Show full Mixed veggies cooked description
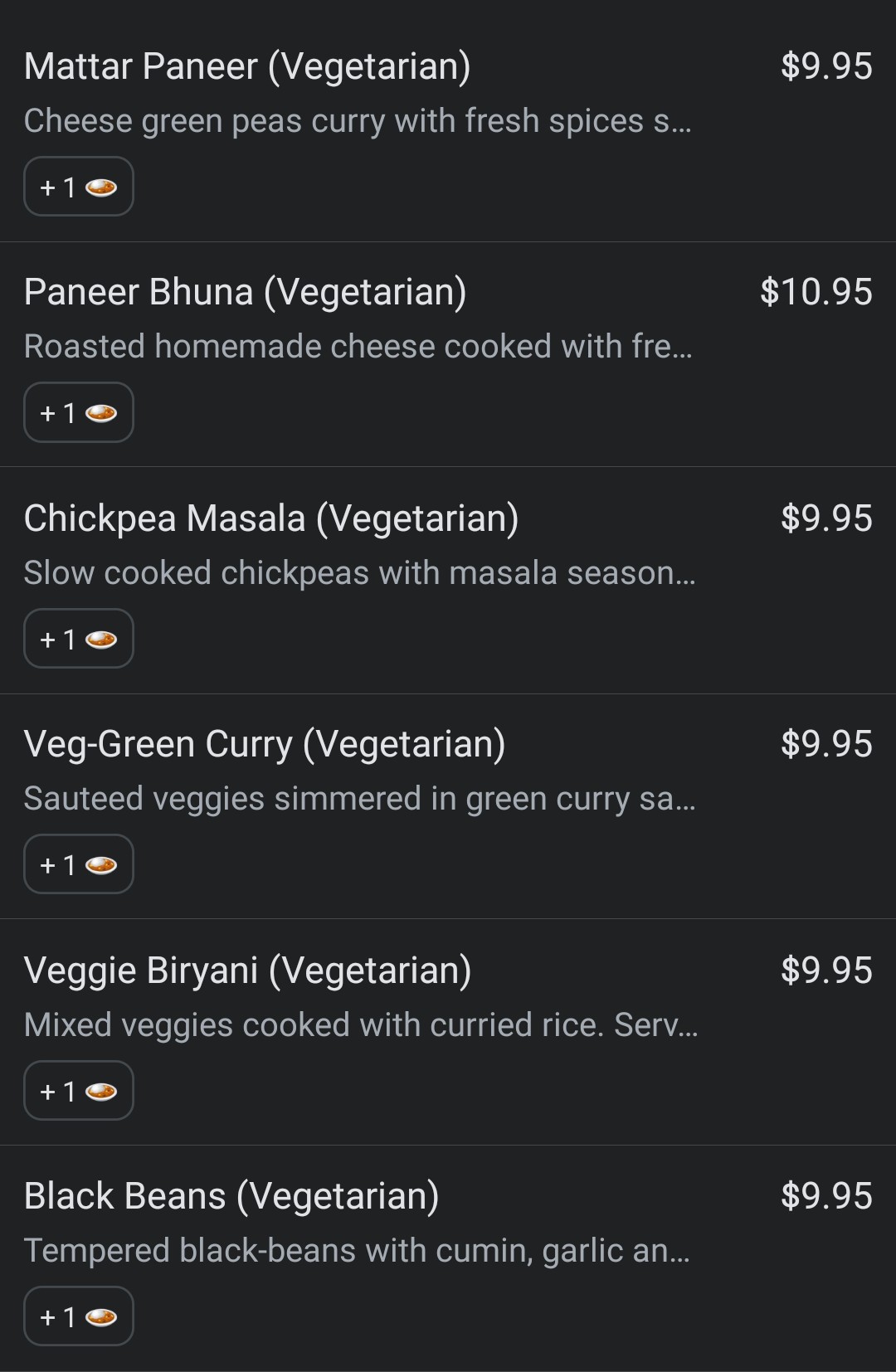This screenshot has height=1372, width=896. pyautogui.click(x=361, y=1025)
